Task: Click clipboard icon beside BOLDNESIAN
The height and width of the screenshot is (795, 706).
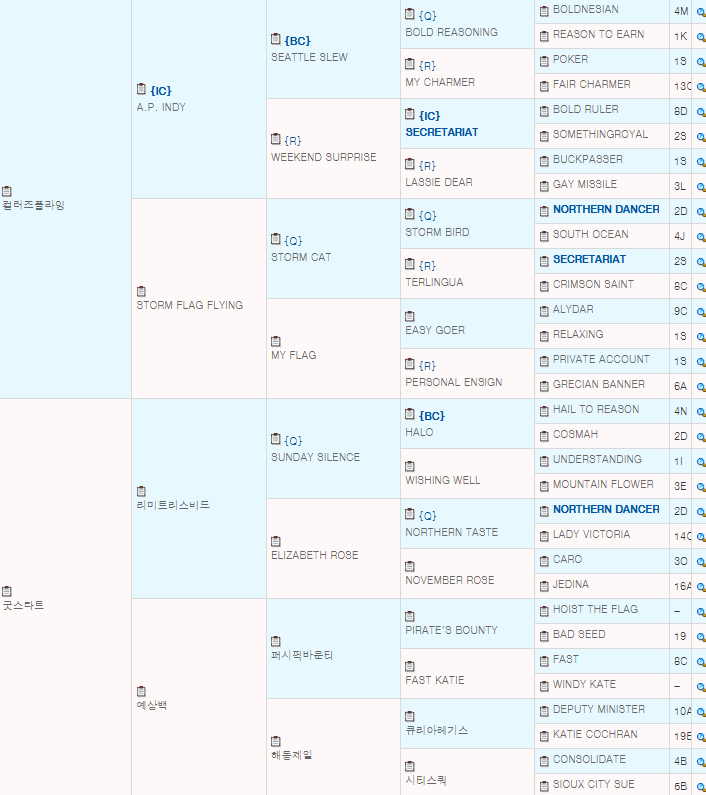Action: tap(544, 11)
